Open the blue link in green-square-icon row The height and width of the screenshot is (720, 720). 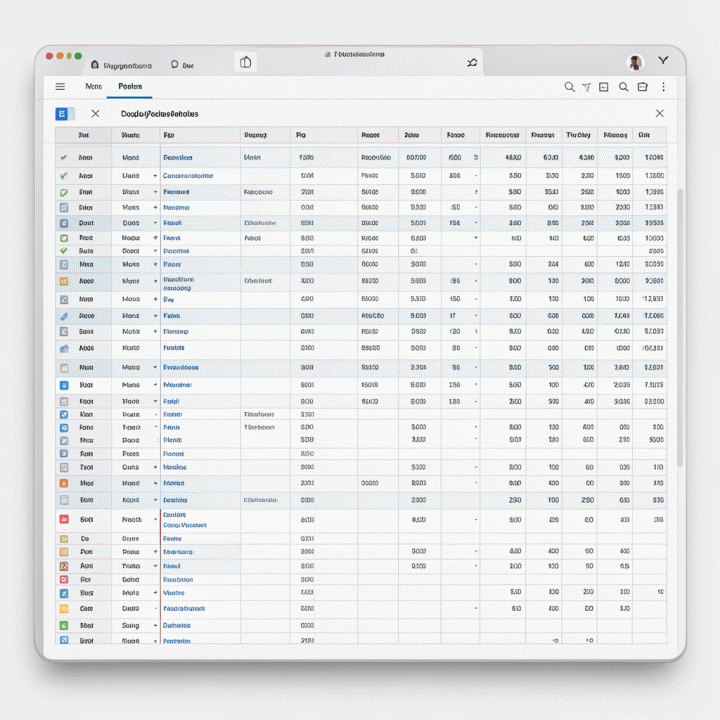(x=177, y=625)
